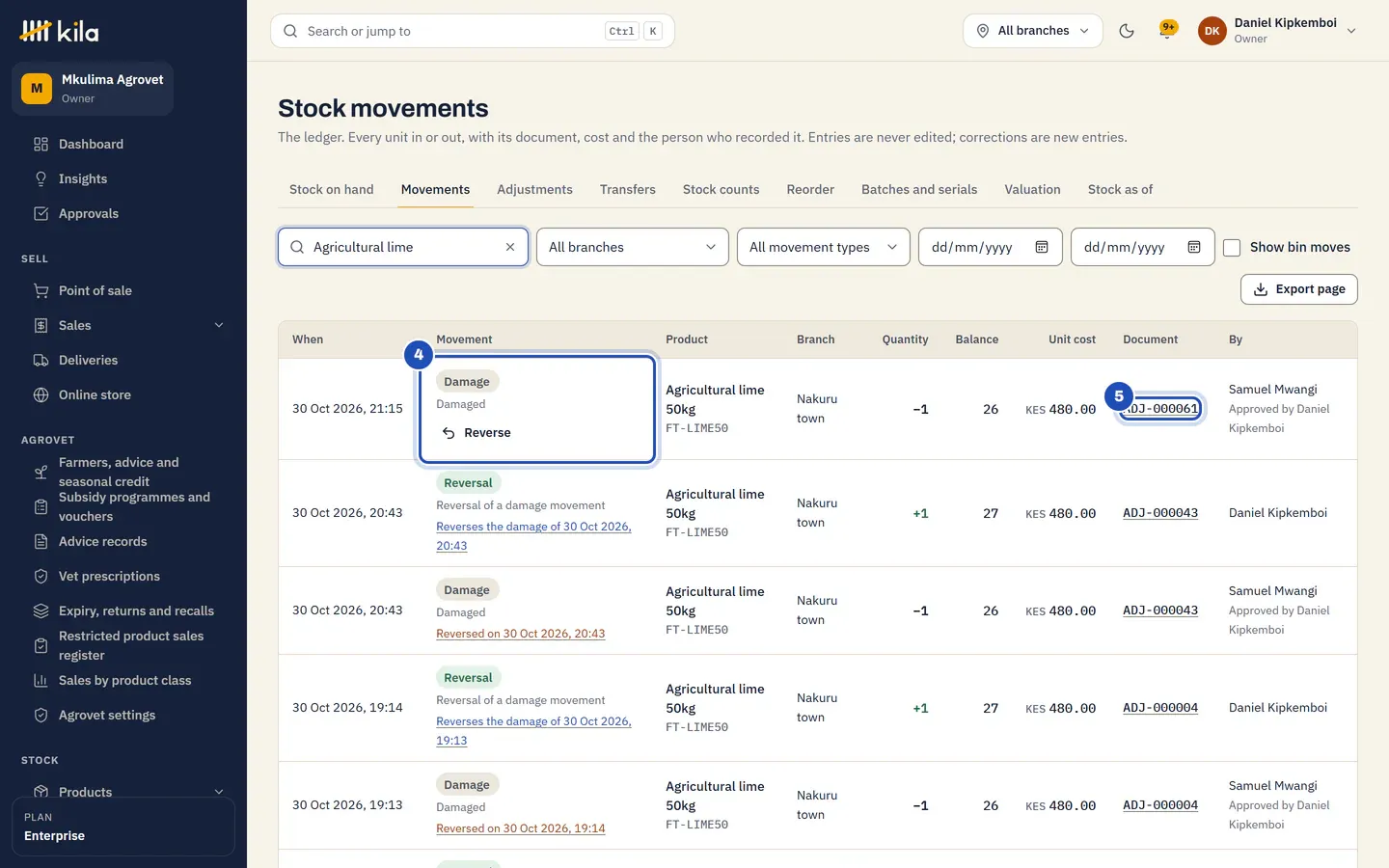Toggle dark mode moon icon
1389x868 pixels.
(x=1127, y=31)
